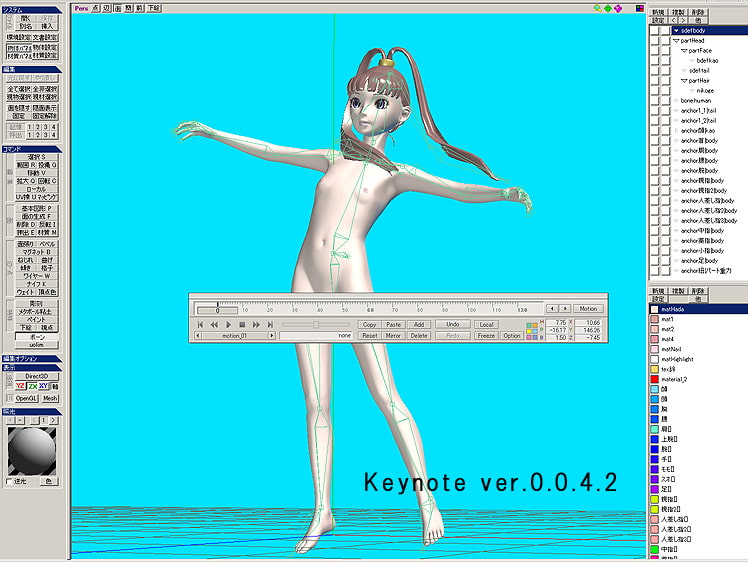Toggle visibility box of sdefbody object
Viewport: 748px width, 562px height.
[654, 31]
